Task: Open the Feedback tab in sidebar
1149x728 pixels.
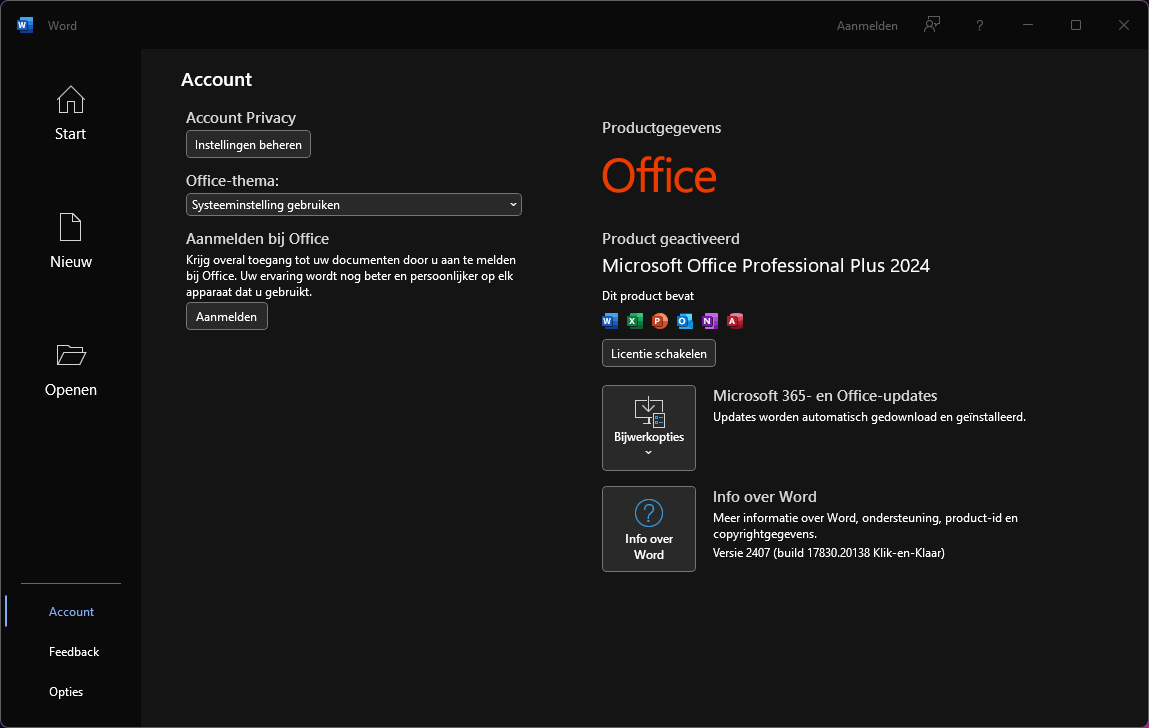Action: [74, 652]
